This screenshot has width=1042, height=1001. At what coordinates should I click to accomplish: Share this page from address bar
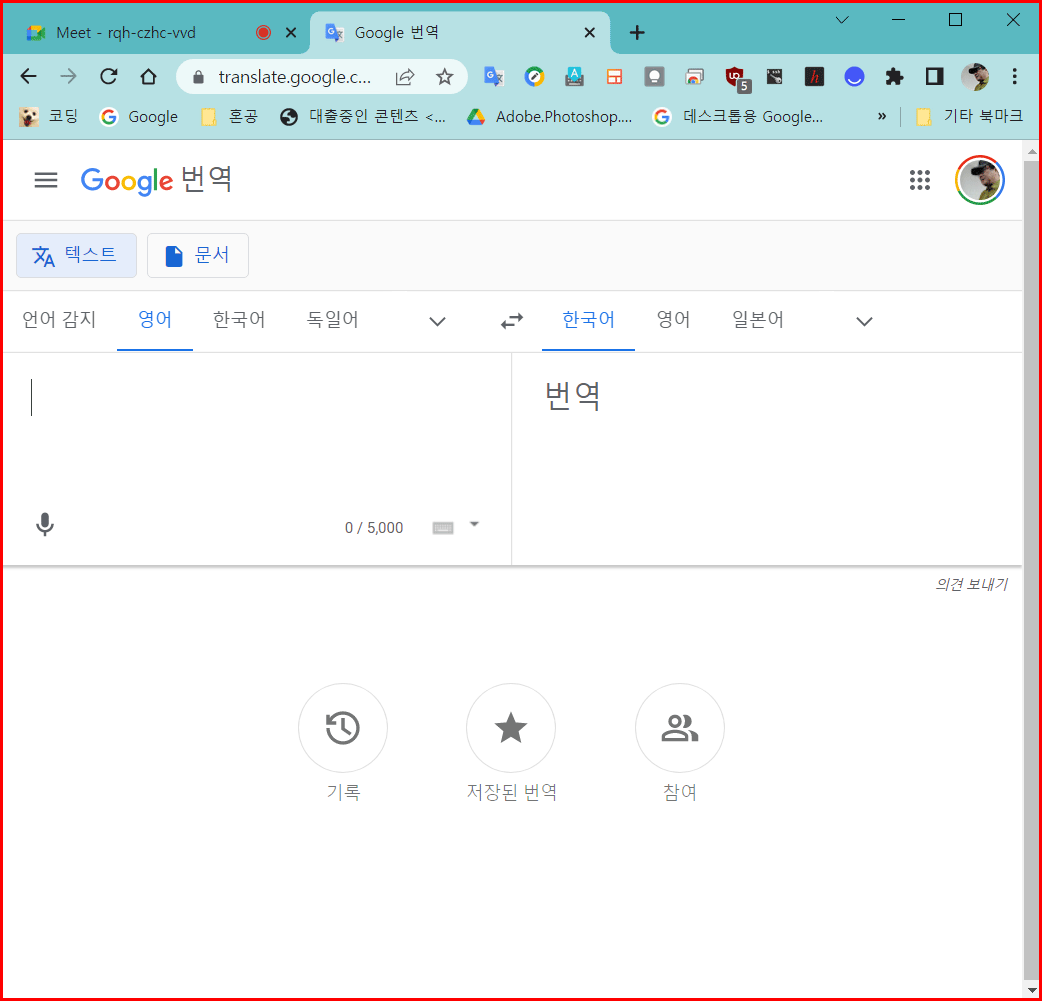click(405, 77)
